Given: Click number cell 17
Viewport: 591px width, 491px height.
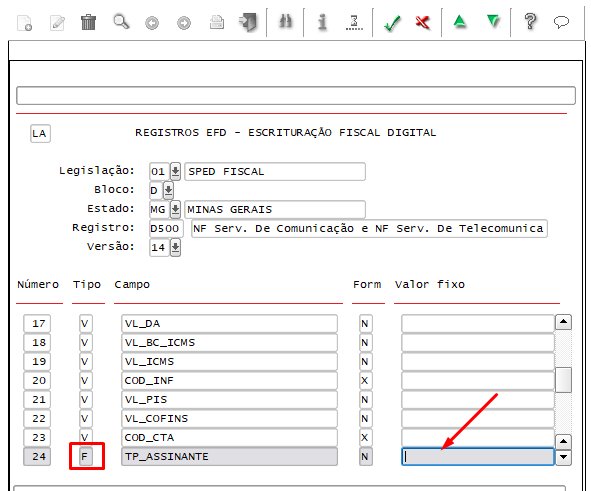Looking at the screenshot, I should [37, 324].
